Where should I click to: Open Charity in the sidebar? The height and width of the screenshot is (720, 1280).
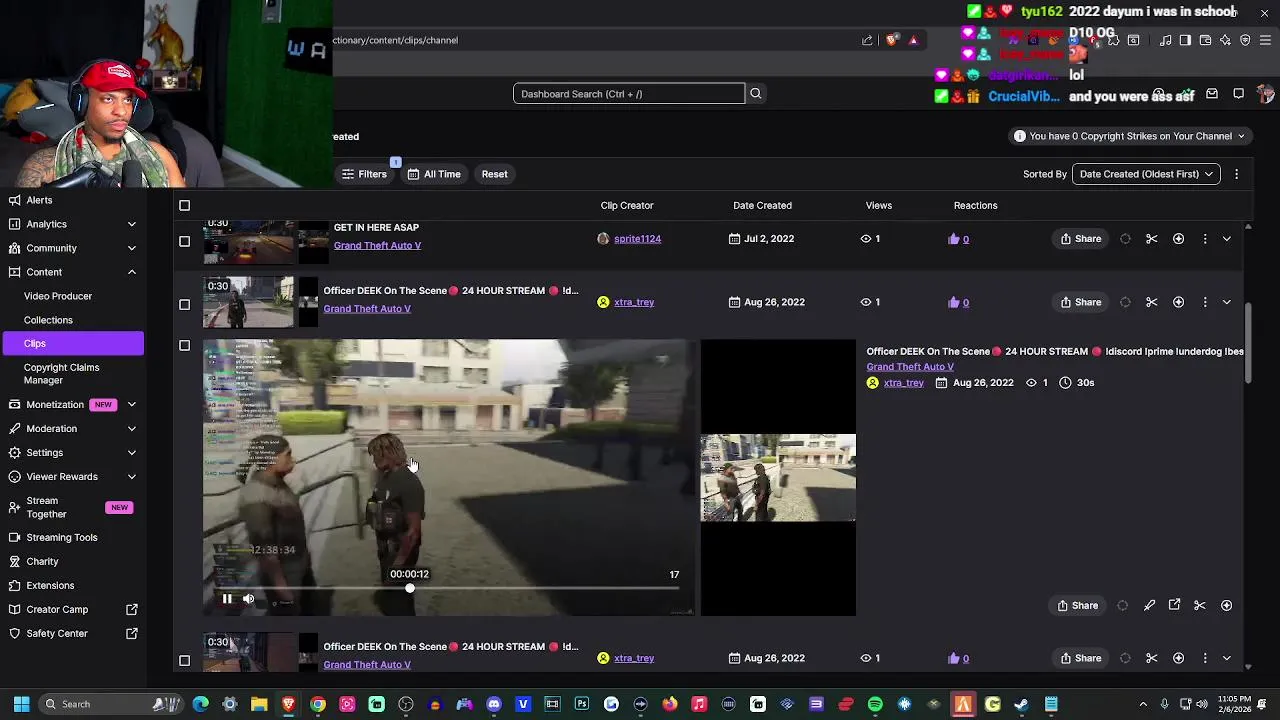click(x=42, y=561)
